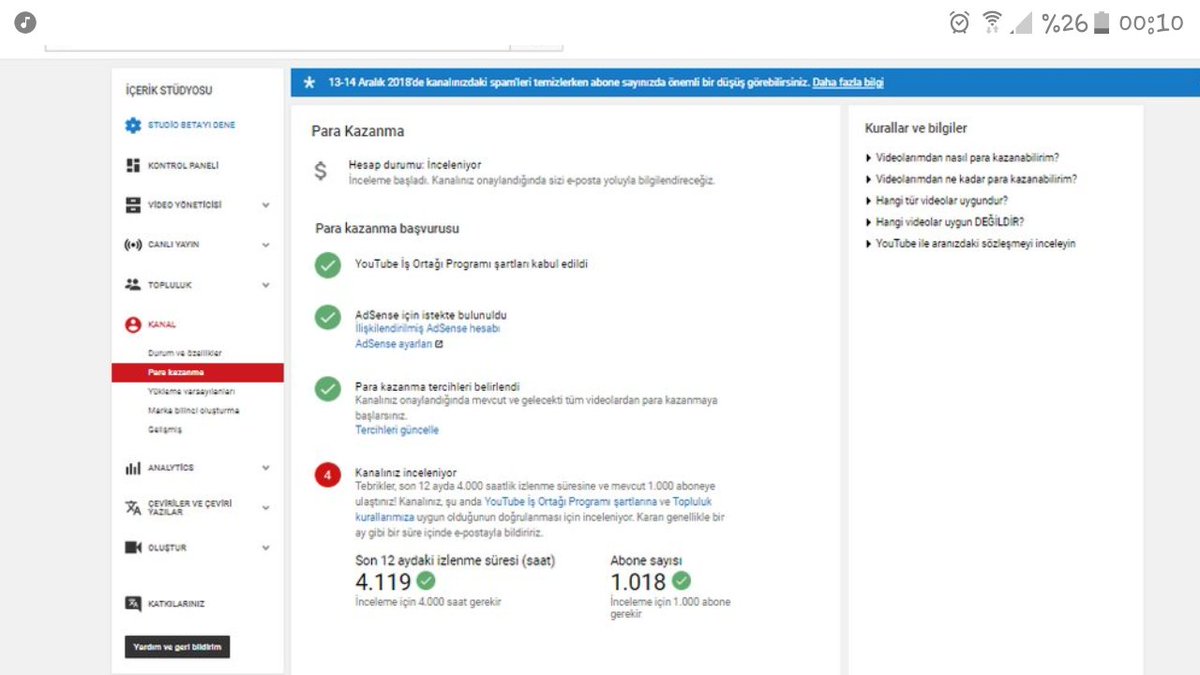The image size is (1200, 675).
Task: Click Tercihleri güncelle link
Action: click(397, 430)
